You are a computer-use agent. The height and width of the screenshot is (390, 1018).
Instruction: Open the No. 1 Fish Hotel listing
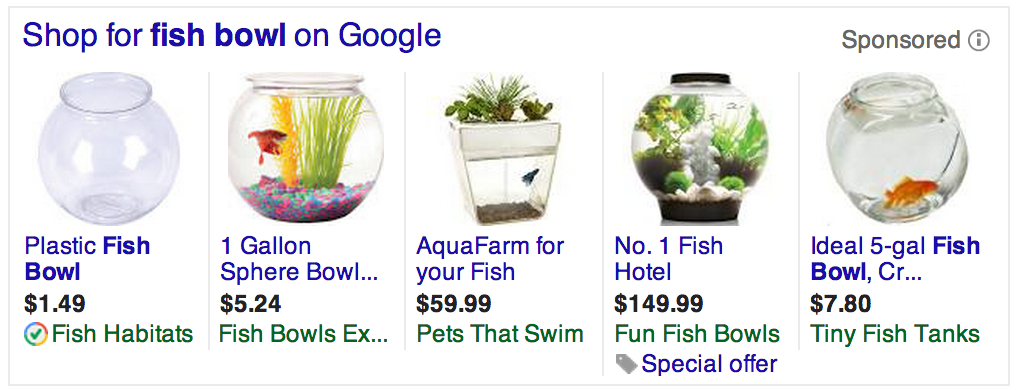[668, 259]
